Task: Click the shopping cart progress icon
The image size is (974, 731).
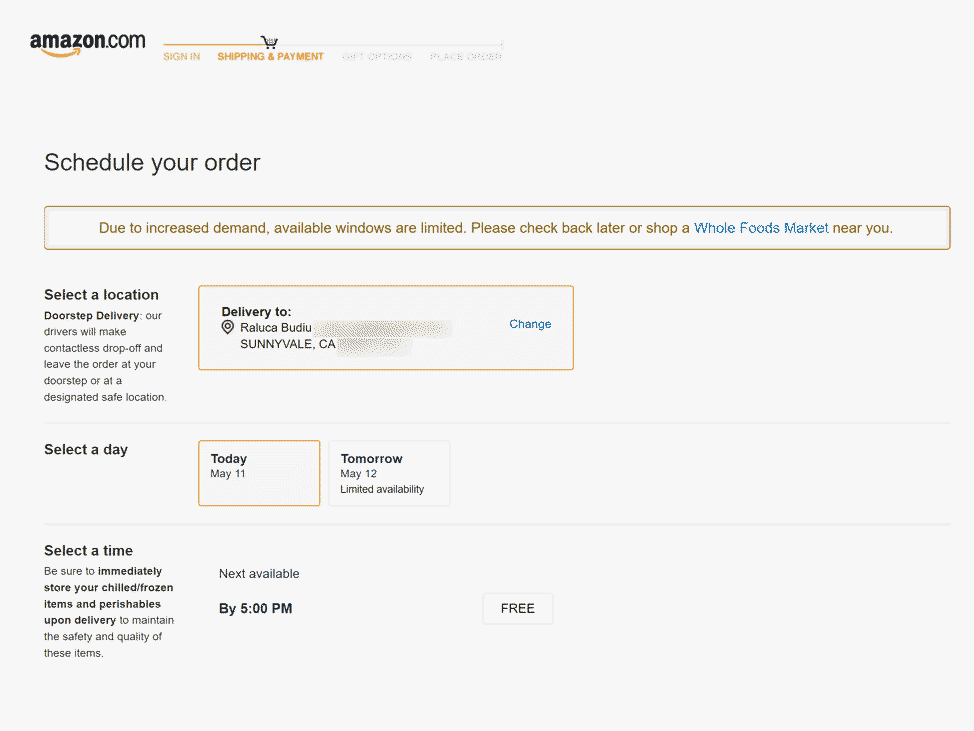Action: [269, 42]
